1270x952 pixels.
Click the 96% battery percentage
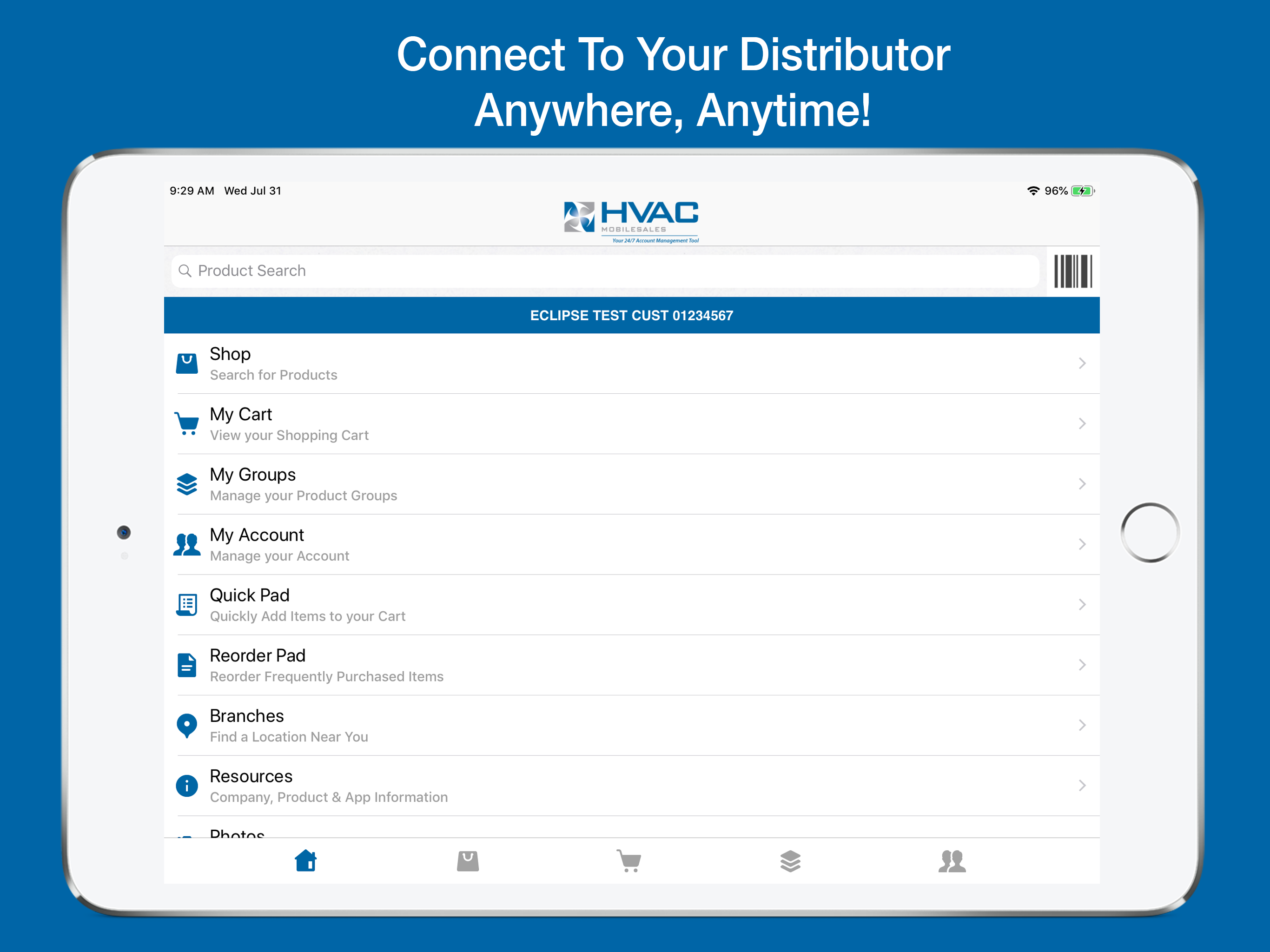[x=1056, y=191]
